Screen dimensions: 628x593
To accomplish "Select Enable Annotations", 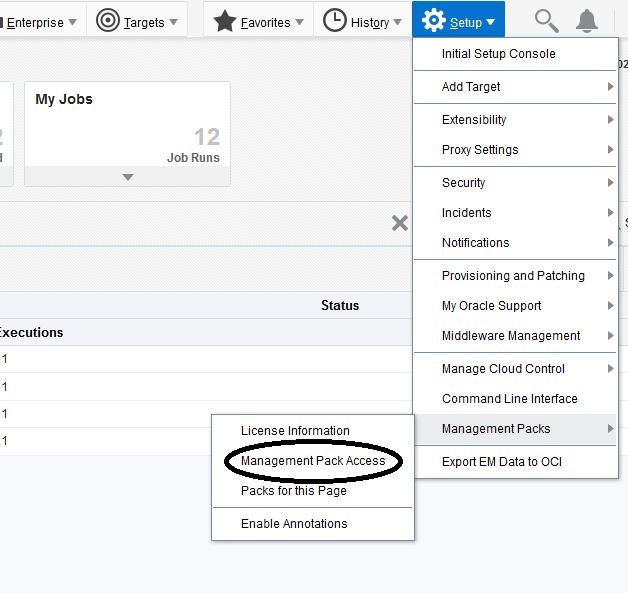I will (313, 524).
